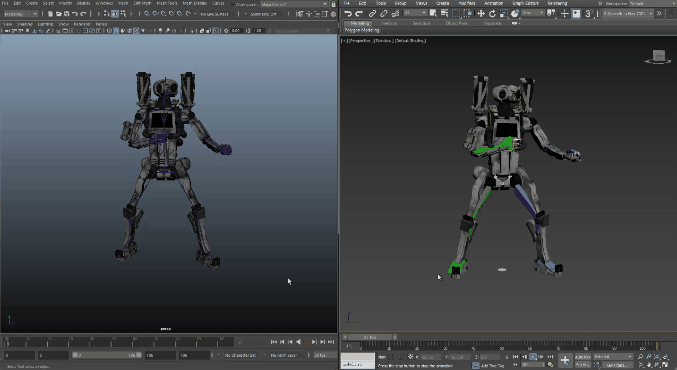Viewport: 677px width, 370px height.
Task: Click the Maximize Viewport toggle icon
Action: point(665,365)
